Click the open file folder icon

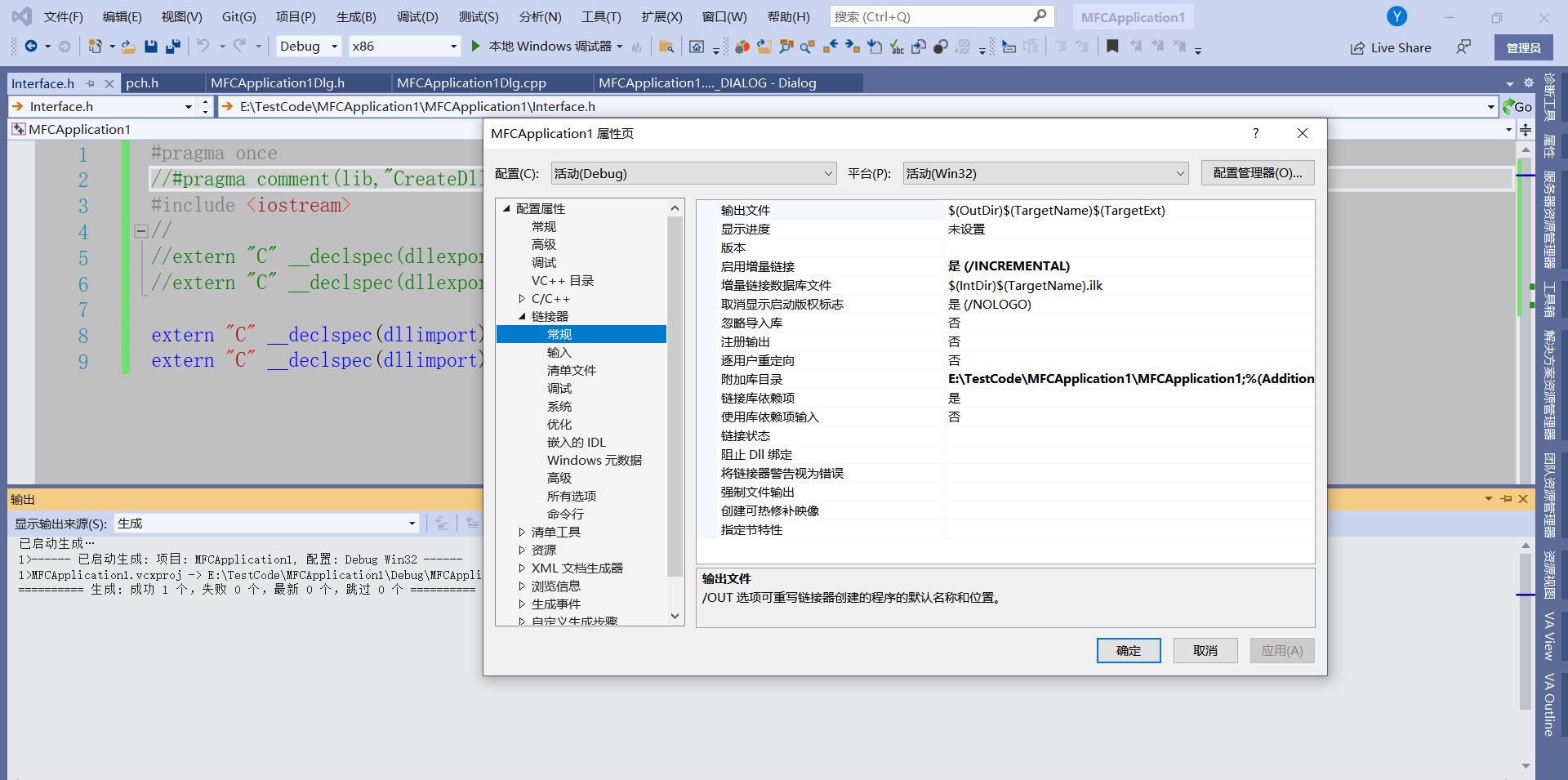click(128, 47)
